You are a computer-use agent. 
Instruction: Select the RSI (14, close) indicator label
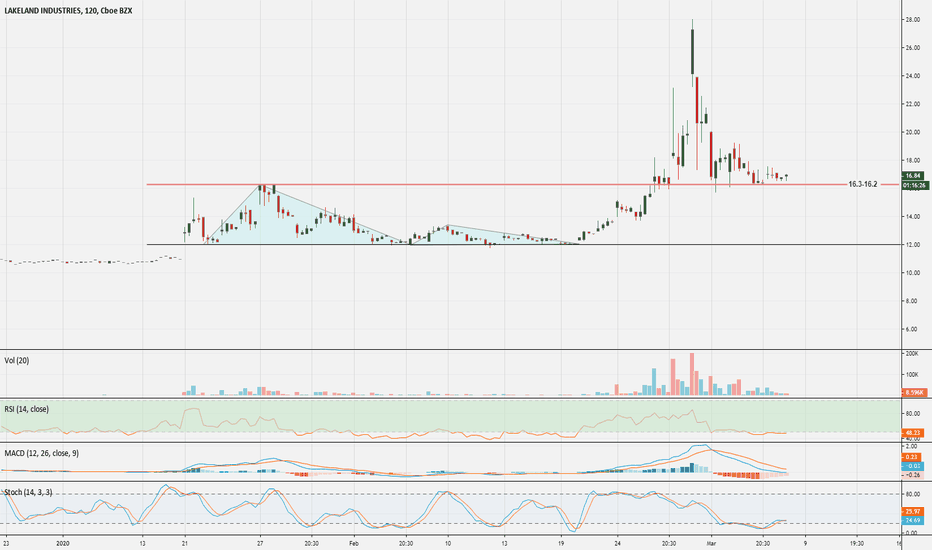point(27,409)
